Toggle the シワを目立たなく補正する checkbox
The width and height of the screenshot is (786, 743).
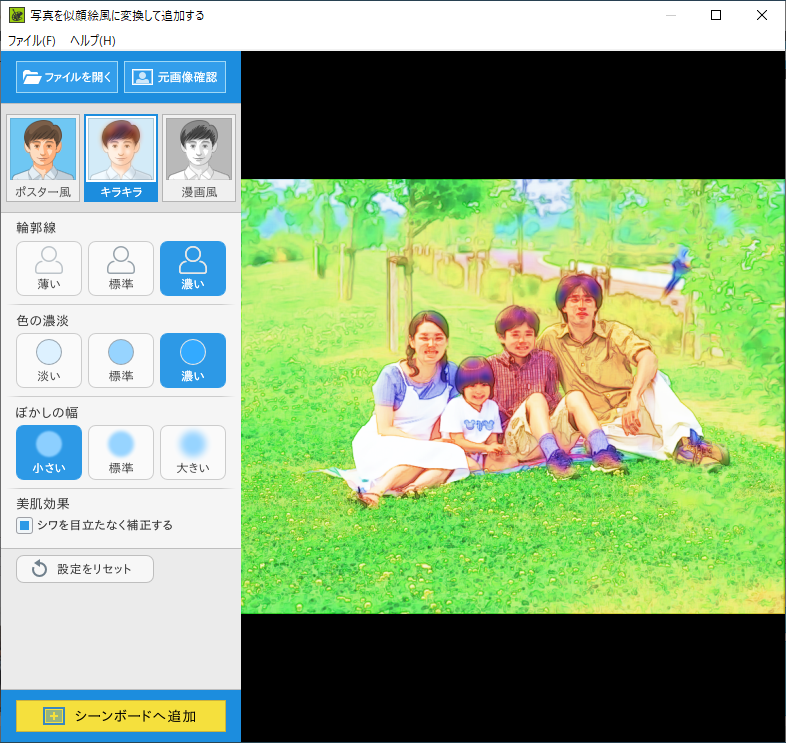point(25,525)
